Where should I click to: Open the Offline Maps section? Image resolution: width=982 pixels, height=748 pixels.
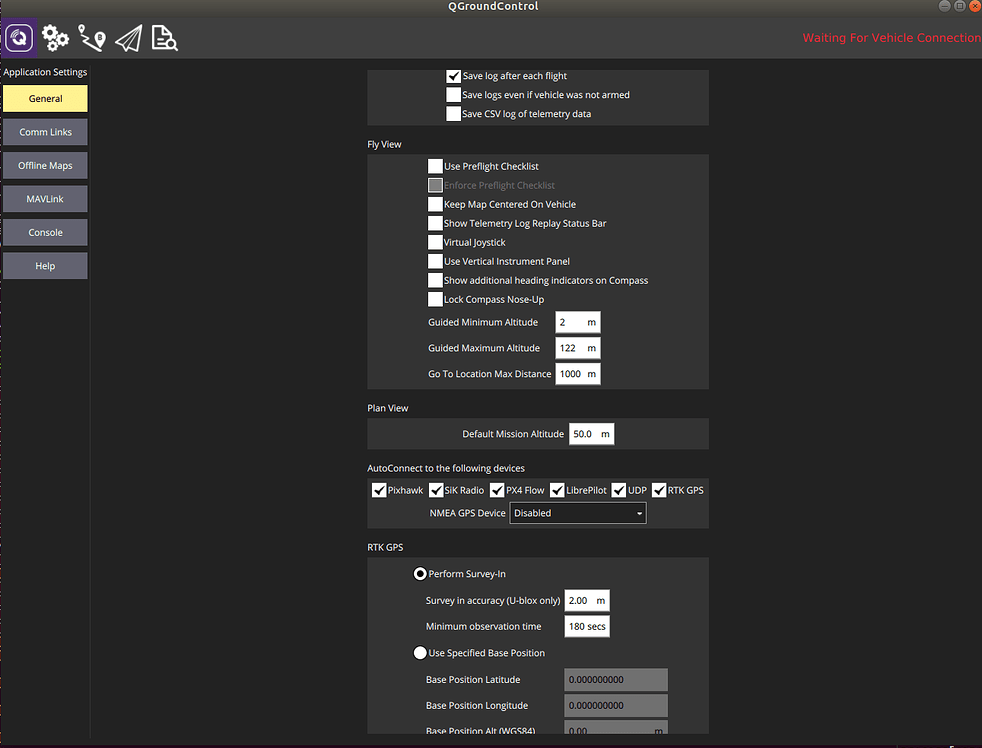[45, 165]
